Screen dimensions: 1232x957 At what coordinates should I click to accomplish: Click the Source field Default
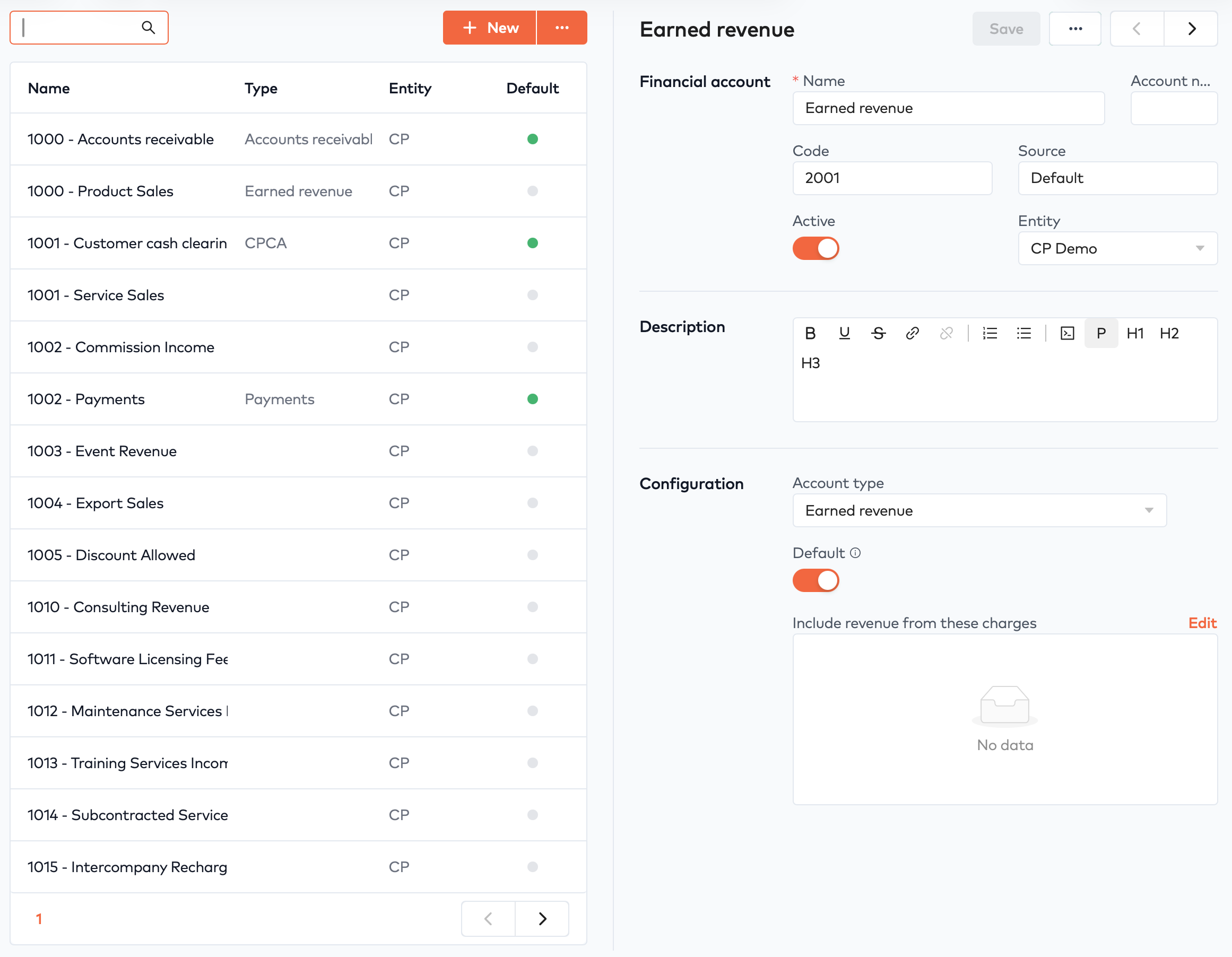pos(1117,178)
